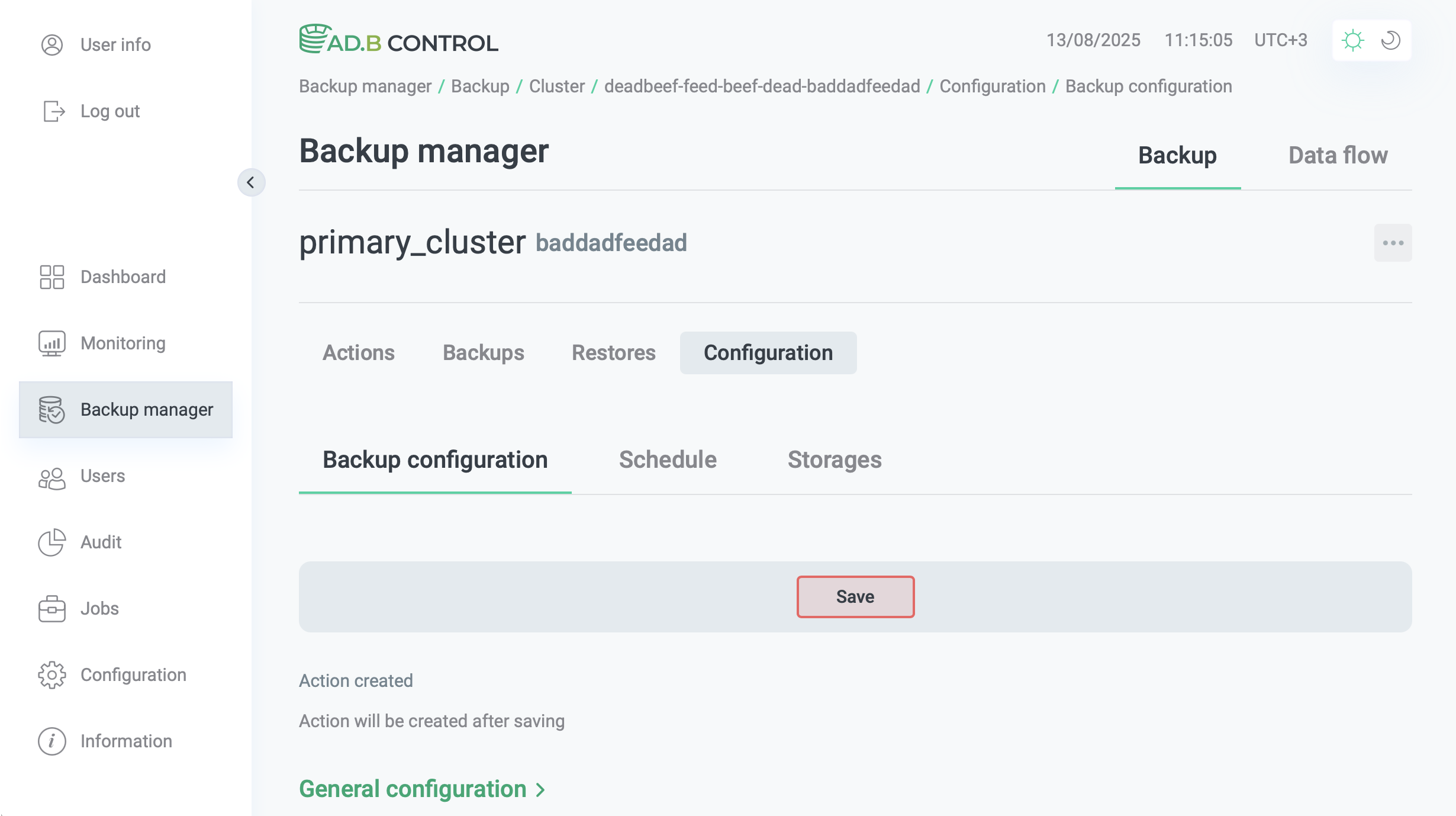Switch to dark theme with moon toggle
This screenshot has width=1456, height=816.
coord(1390,40)
